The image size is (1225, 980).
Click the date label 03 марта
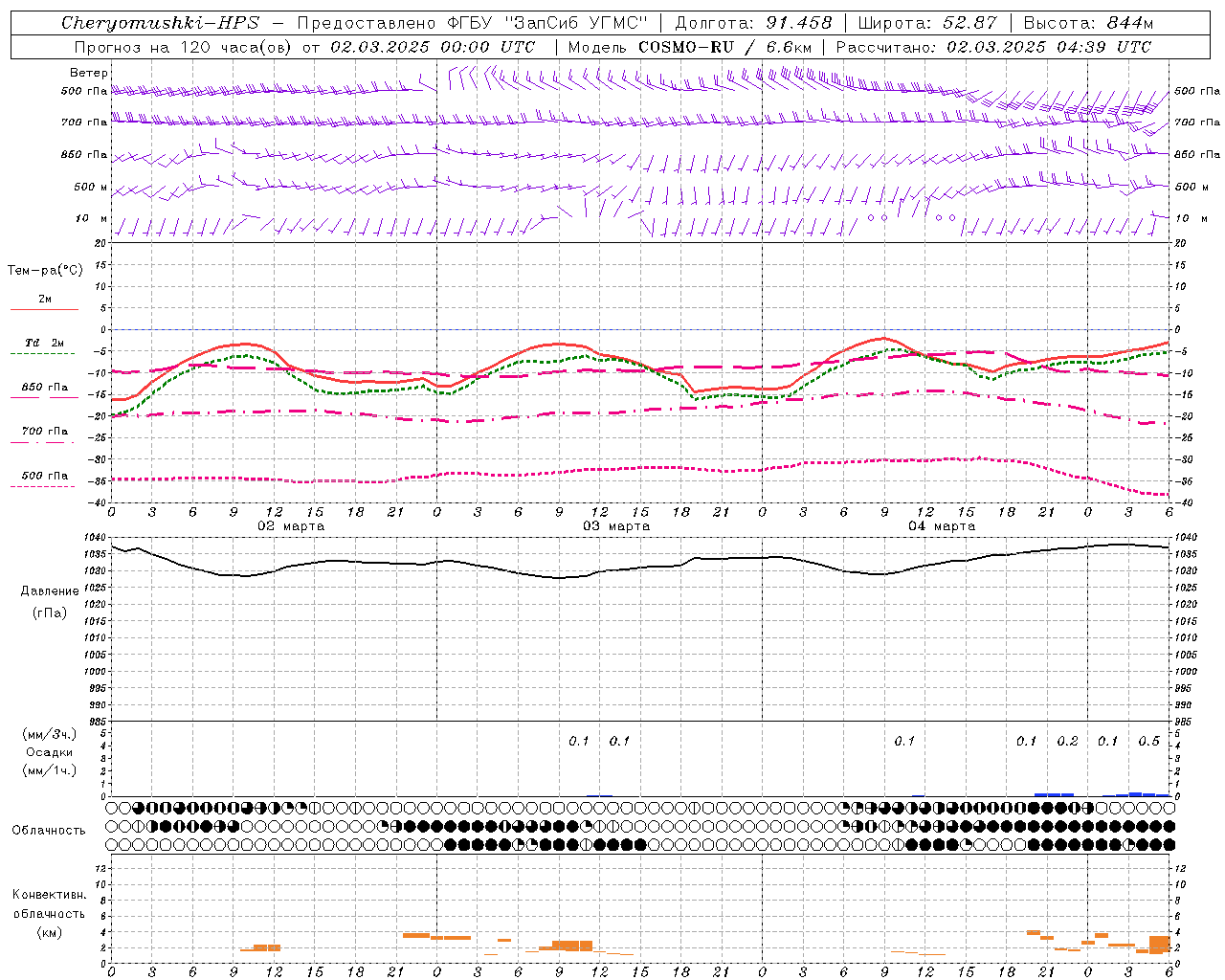coord(616,526)
